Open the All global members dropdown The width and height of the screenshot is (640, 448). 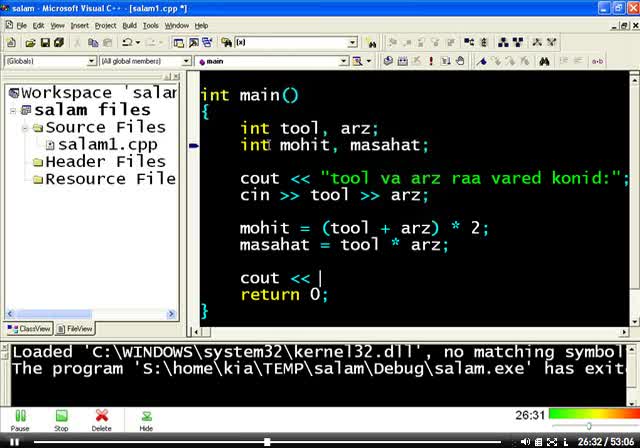point(186,61)
